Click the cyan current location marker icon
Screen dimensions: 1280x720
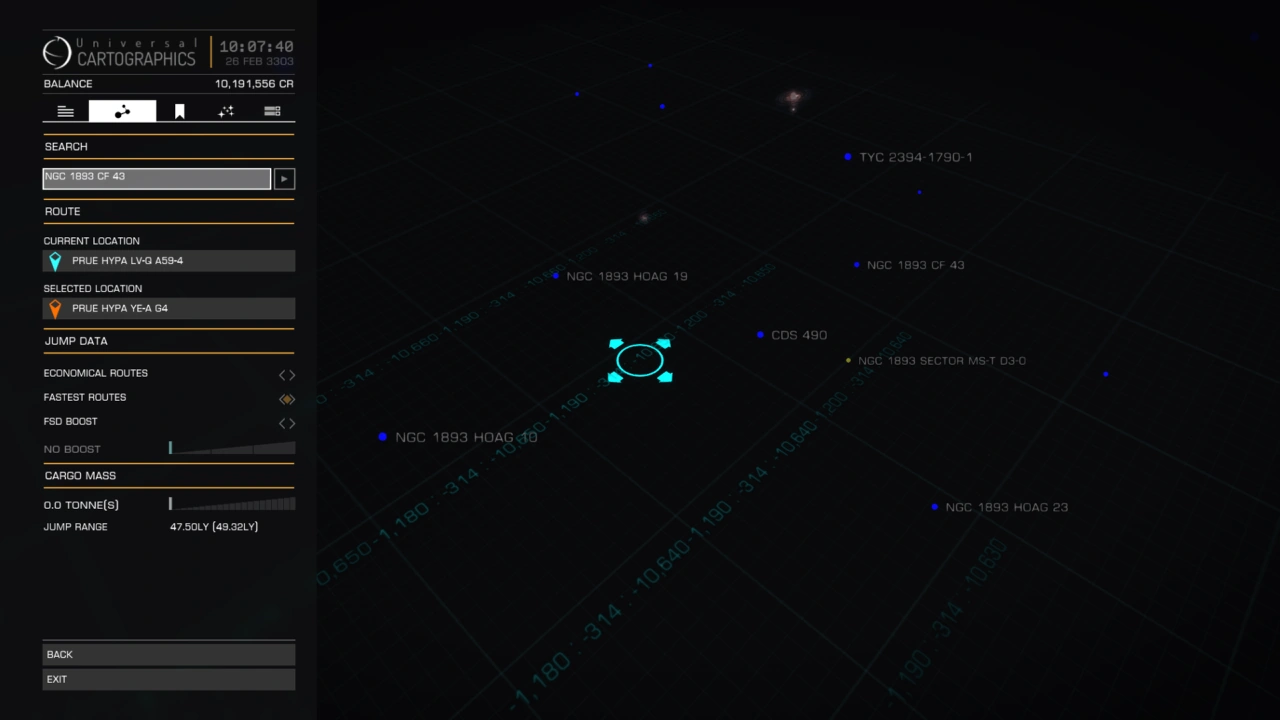(x=55, y=261)
